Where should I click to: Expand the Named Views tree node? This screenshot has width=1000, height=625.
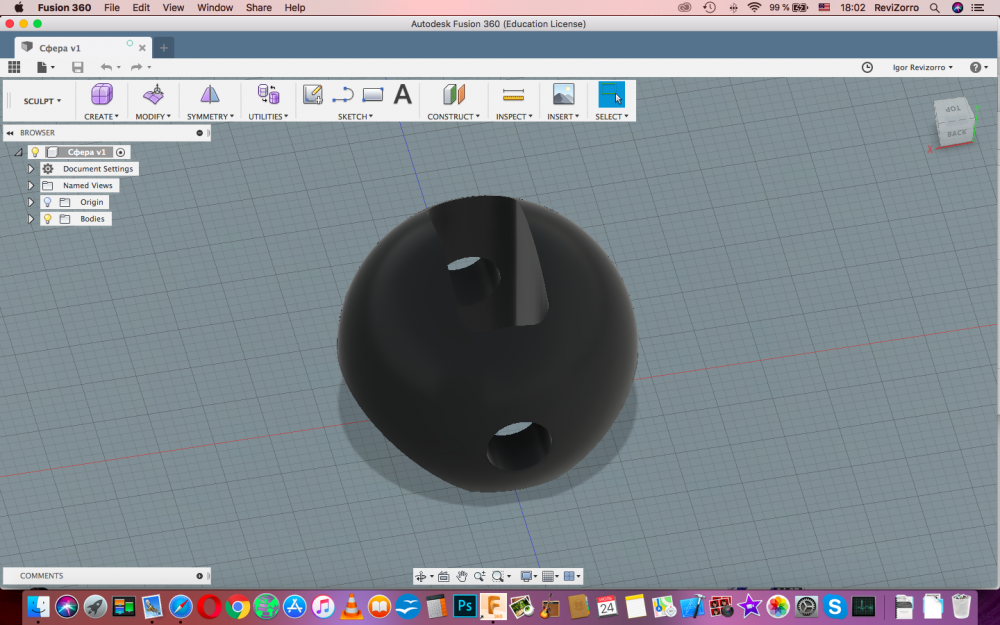point(31,186)
